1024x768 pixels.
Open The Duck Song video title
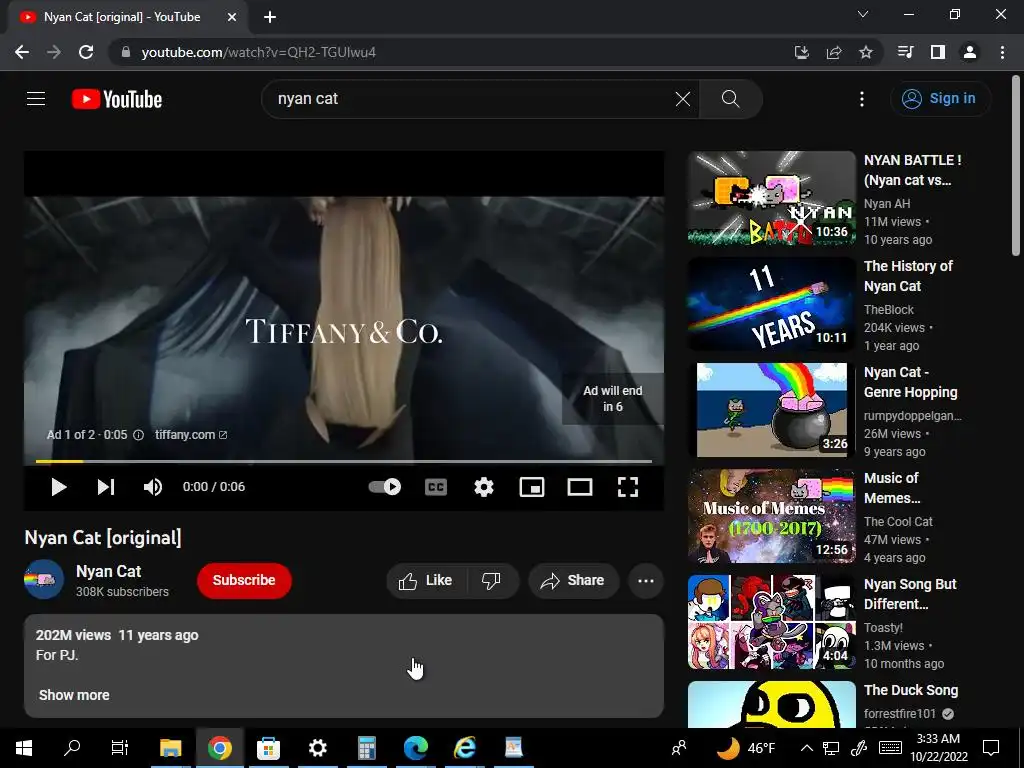[x=911, y=690]
